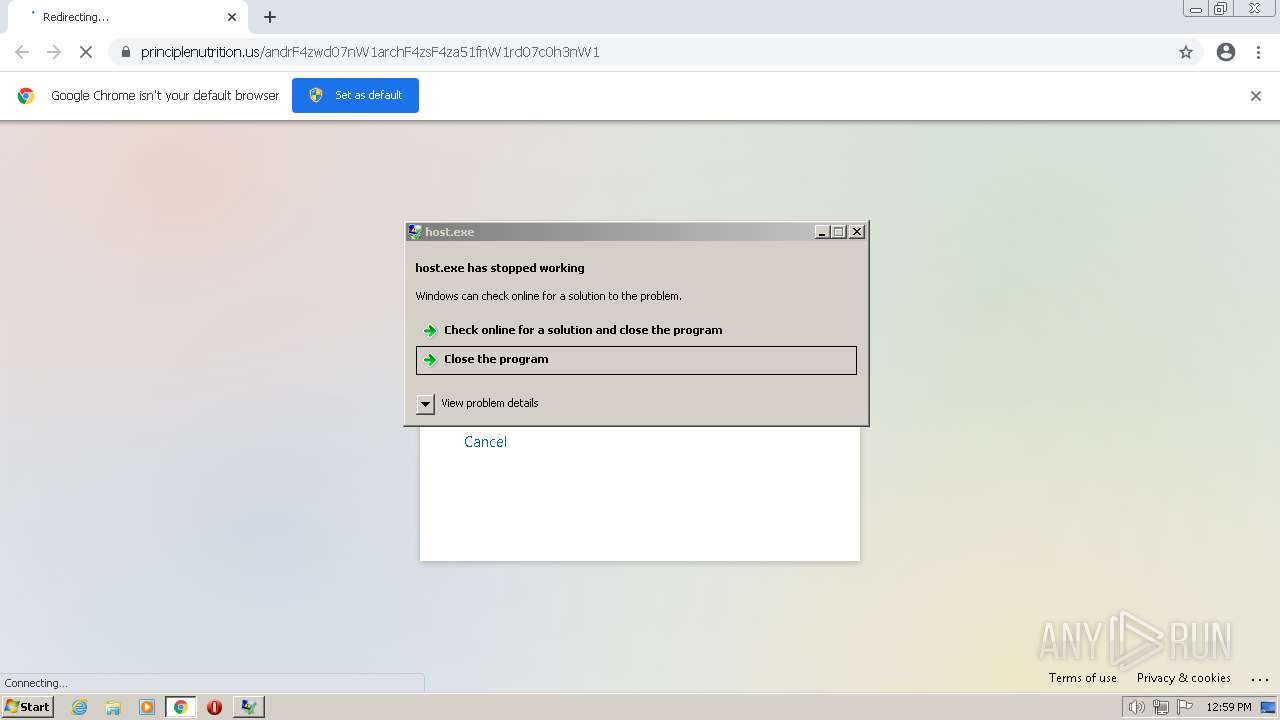Maximize the host.exe dialog window
Image resolution: width=1280 pixels, height=720 pixels.
pos(839,232)
